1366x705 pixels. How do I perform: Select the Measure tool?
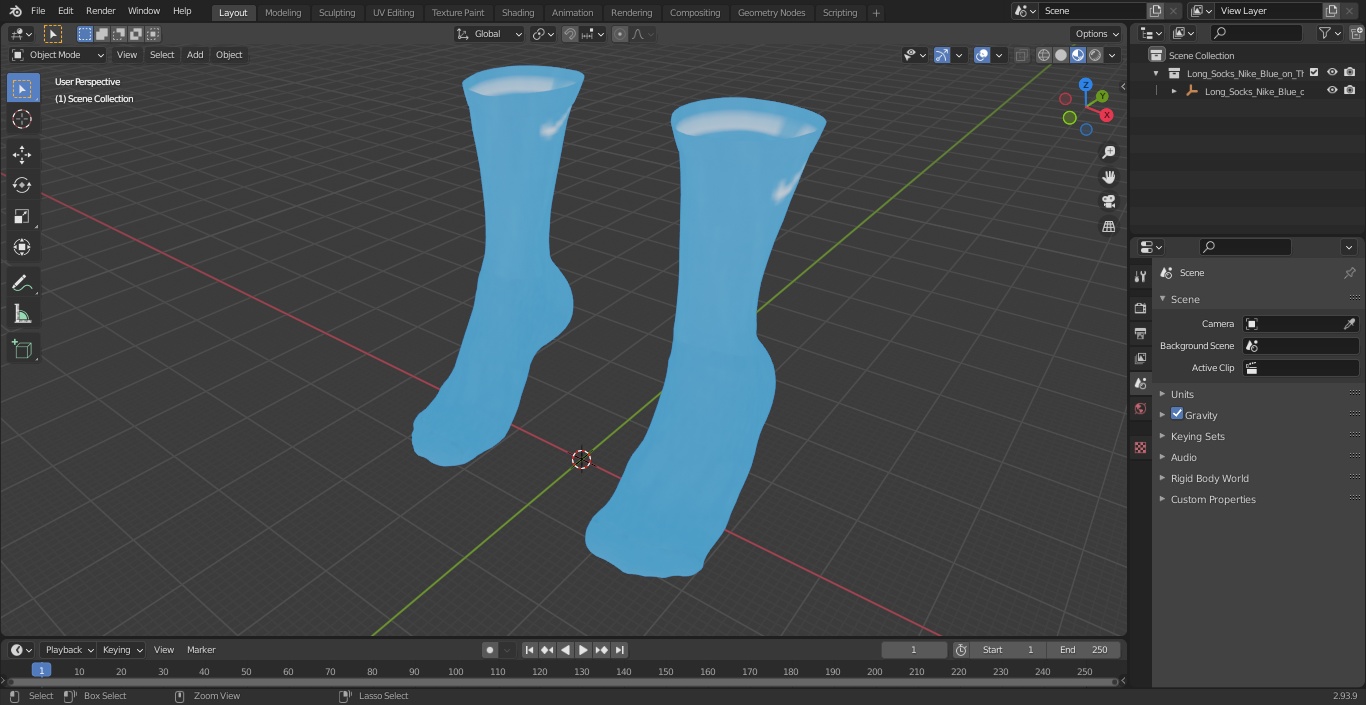(22, 315)
